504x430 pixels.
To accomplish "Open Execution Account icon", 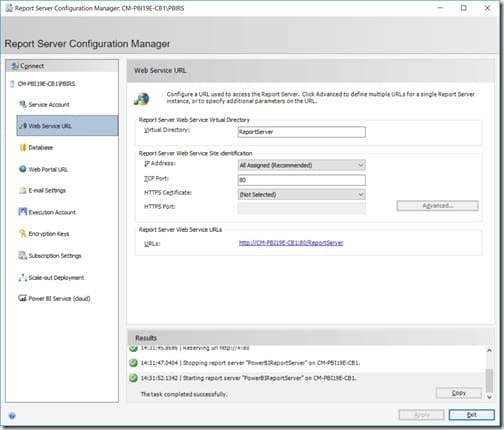I will point(23,212).
